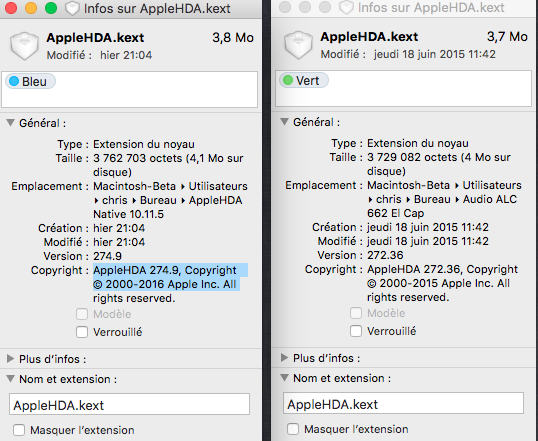Viewport: 538px width, 441px height.
Task: Click right window title Infos sur AppleHDA.kext
Action: [x=431, y=8]
